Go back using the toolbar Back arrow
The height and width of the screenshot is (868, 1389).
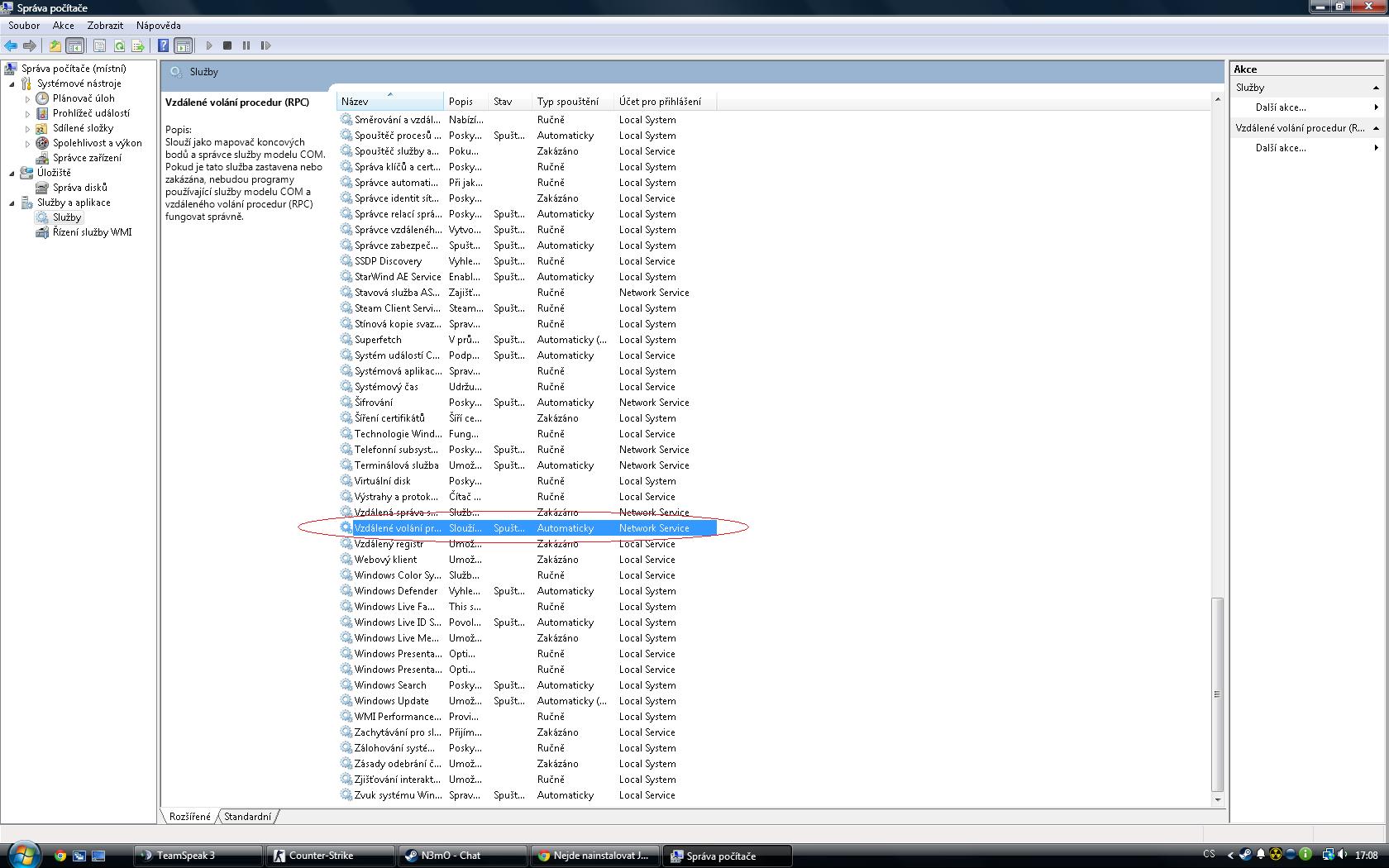[x=11, y=45]
